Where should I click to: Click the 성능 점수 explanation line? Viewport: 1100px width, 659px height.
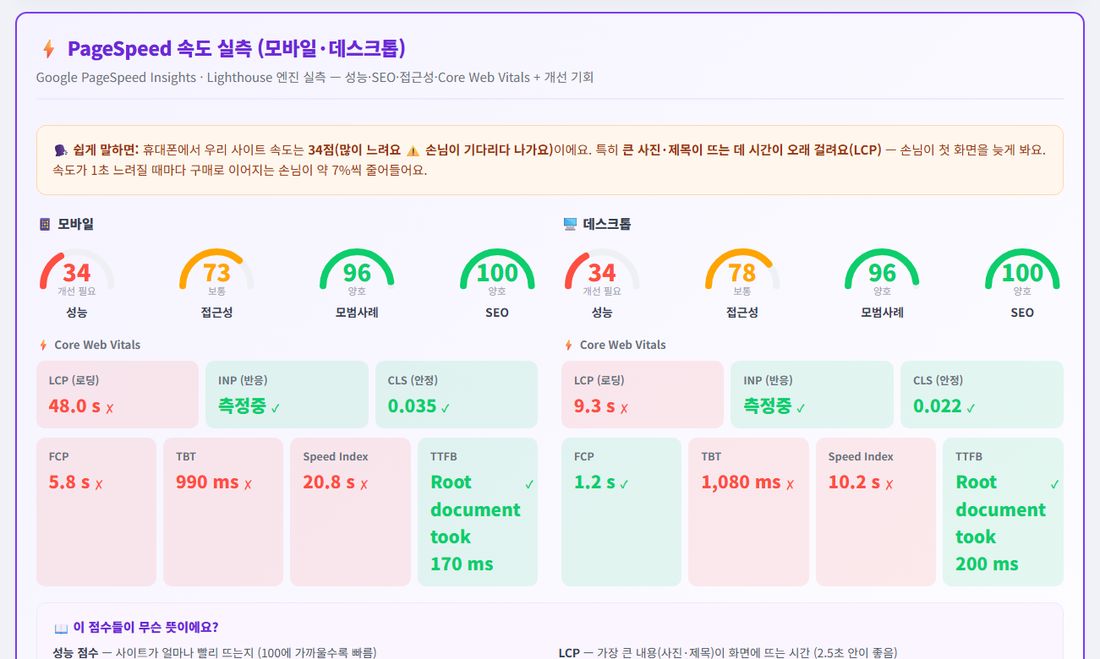[215, 653]
